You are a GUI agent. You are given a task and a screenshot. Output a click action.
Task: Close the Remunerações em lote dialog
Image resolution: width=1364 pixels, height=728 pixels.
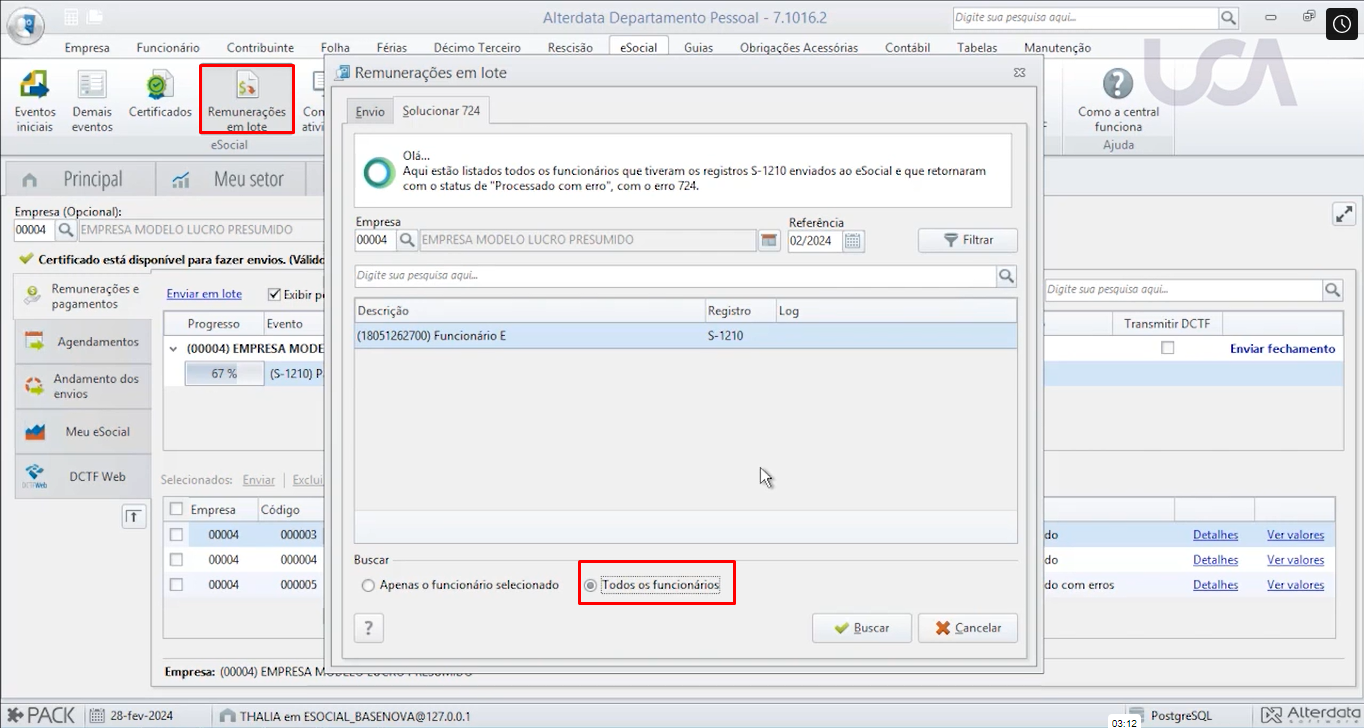1019,73
